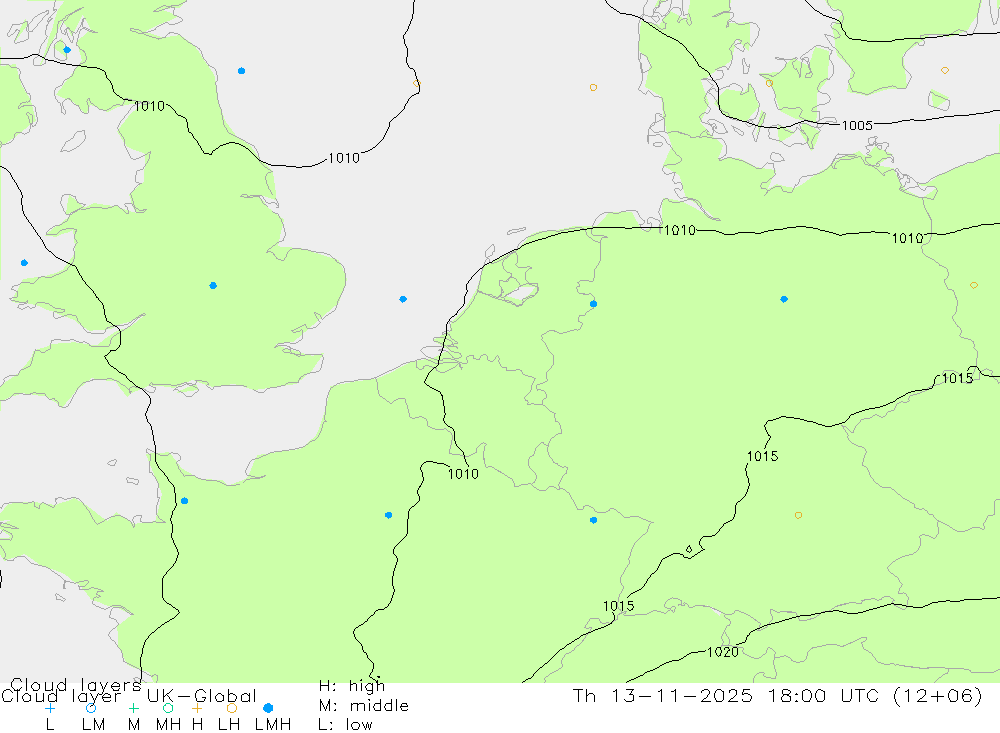This screenshot has width=1000, height=733.
Task: Click the 'L: low' legend text
Action: click(346, 725)
